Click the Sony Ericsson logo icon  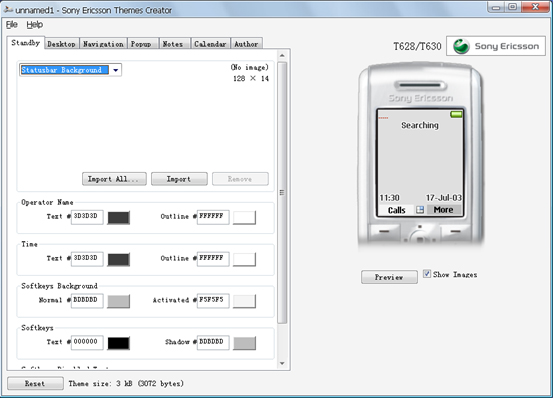coord(461,46)
